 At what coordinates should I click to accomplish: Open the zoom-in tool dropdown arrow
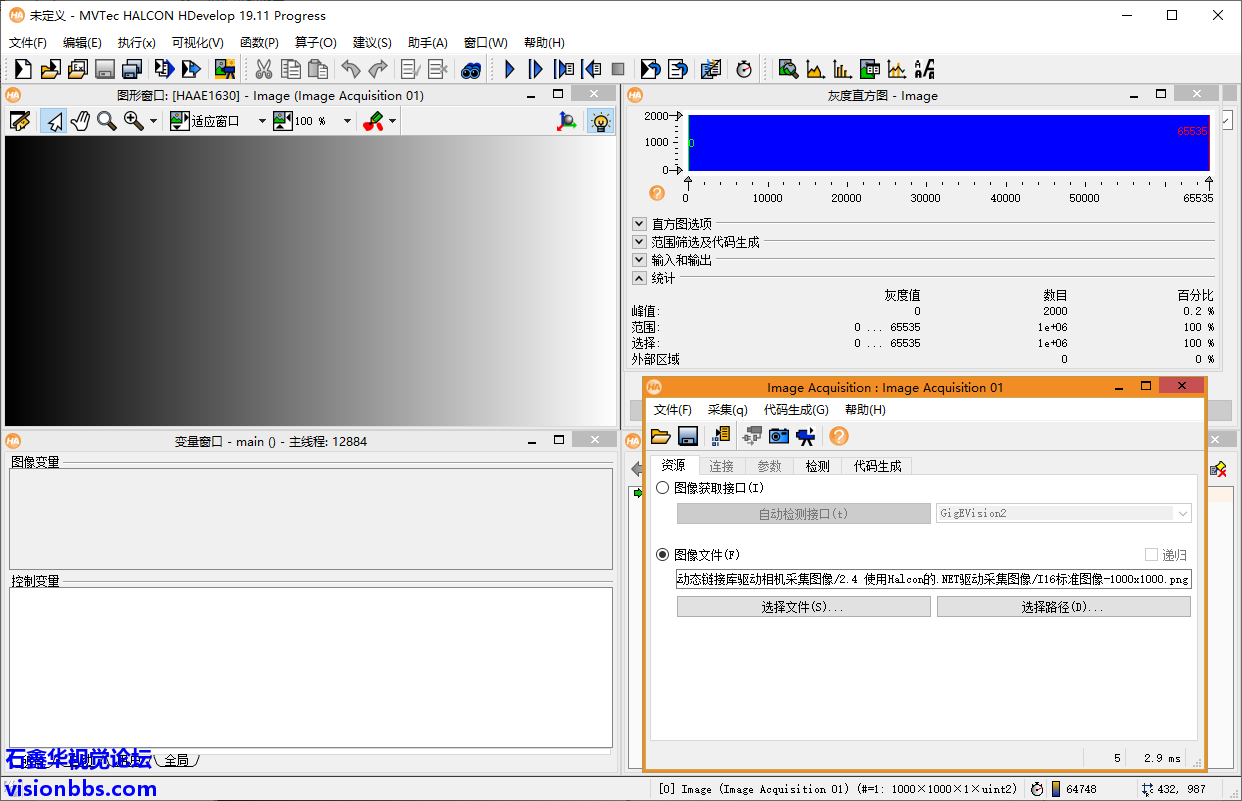(153, 121)
